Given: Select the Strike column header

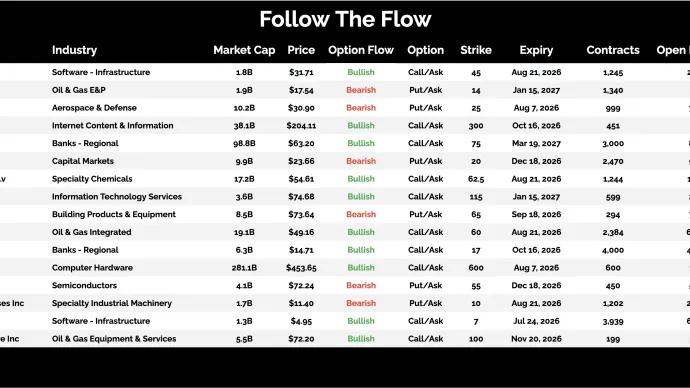Looking at the screenshot, I should 476,50.
